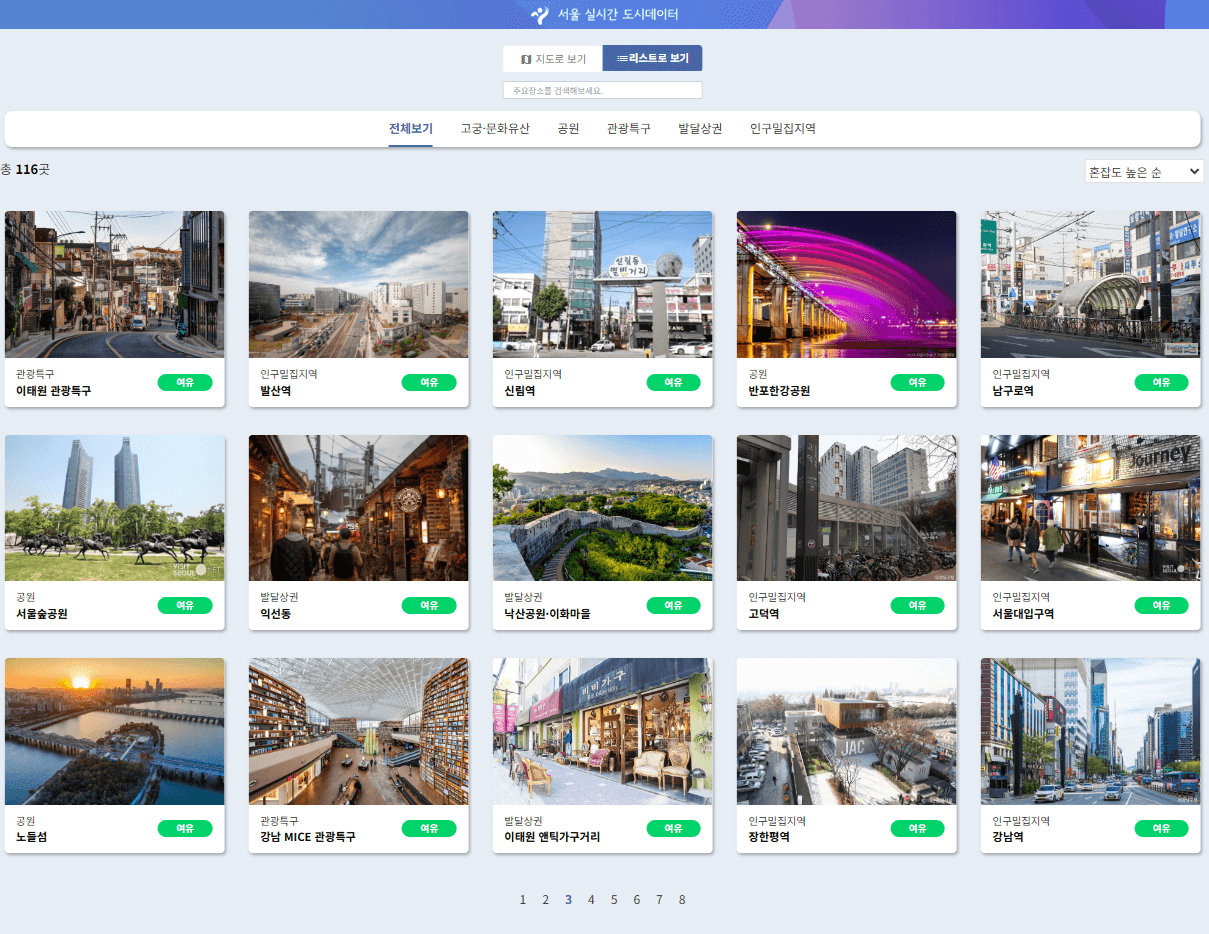Go to page 4
Image resolution: width=1209 pixels, height=934 pixels.
coord(591,900)
